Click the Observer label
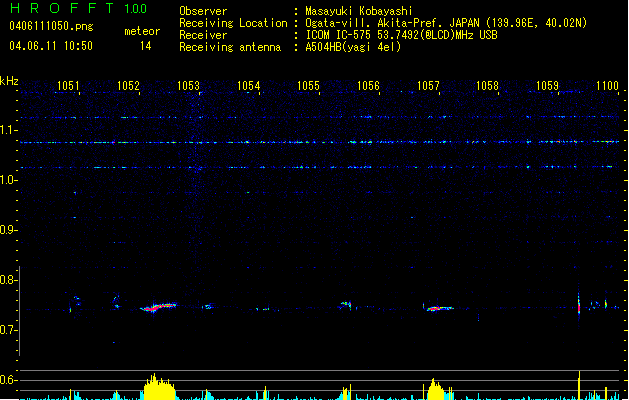This screenshot has height=400, width=629. (203, 11)
